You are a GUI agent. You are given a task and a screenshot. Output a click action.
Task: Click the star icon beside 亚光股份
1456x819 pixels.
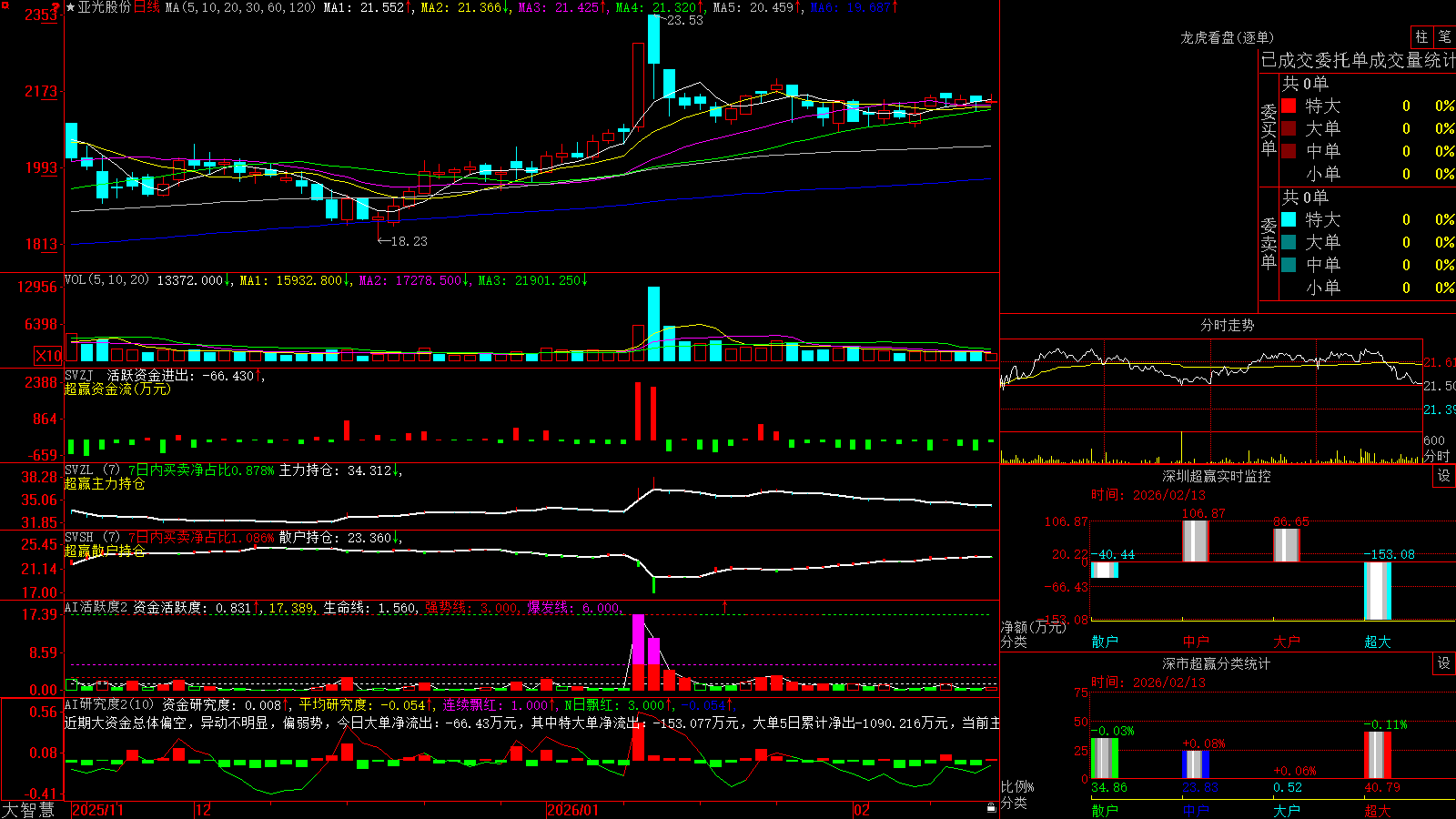click(x=70, y=7)
